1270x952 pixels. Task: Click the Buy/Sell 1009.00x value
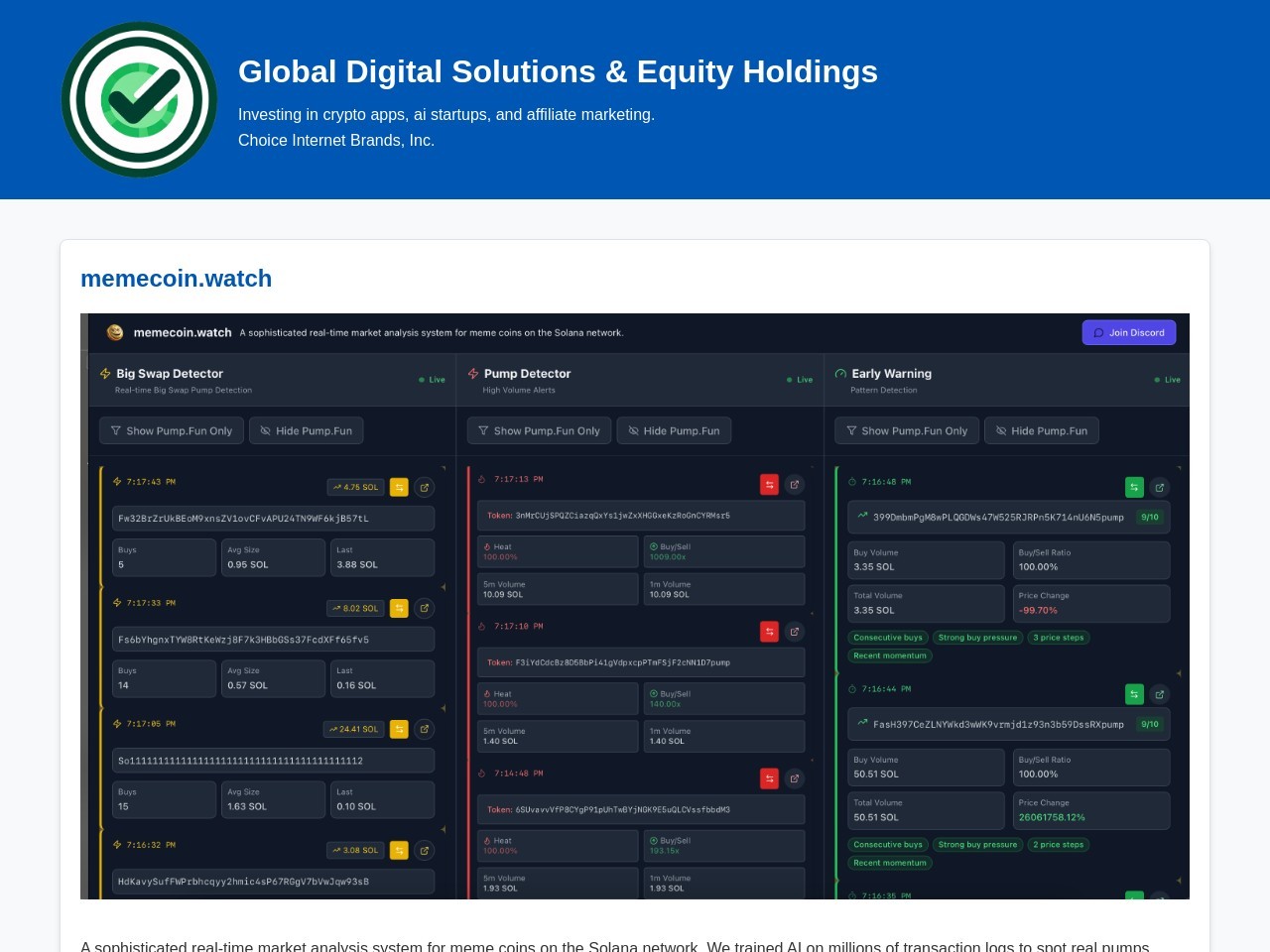(x=668, y=557)
